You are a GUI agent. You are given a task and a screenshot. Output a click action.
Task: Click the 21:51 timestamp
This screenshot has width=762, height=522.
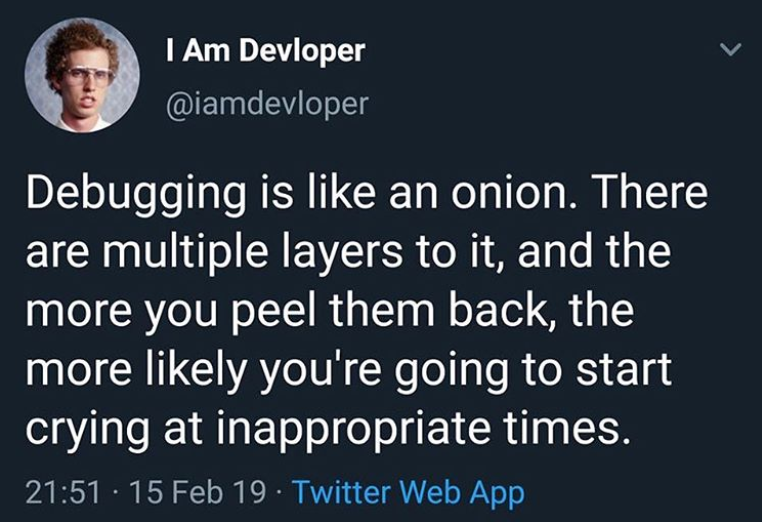coord(63,492)
